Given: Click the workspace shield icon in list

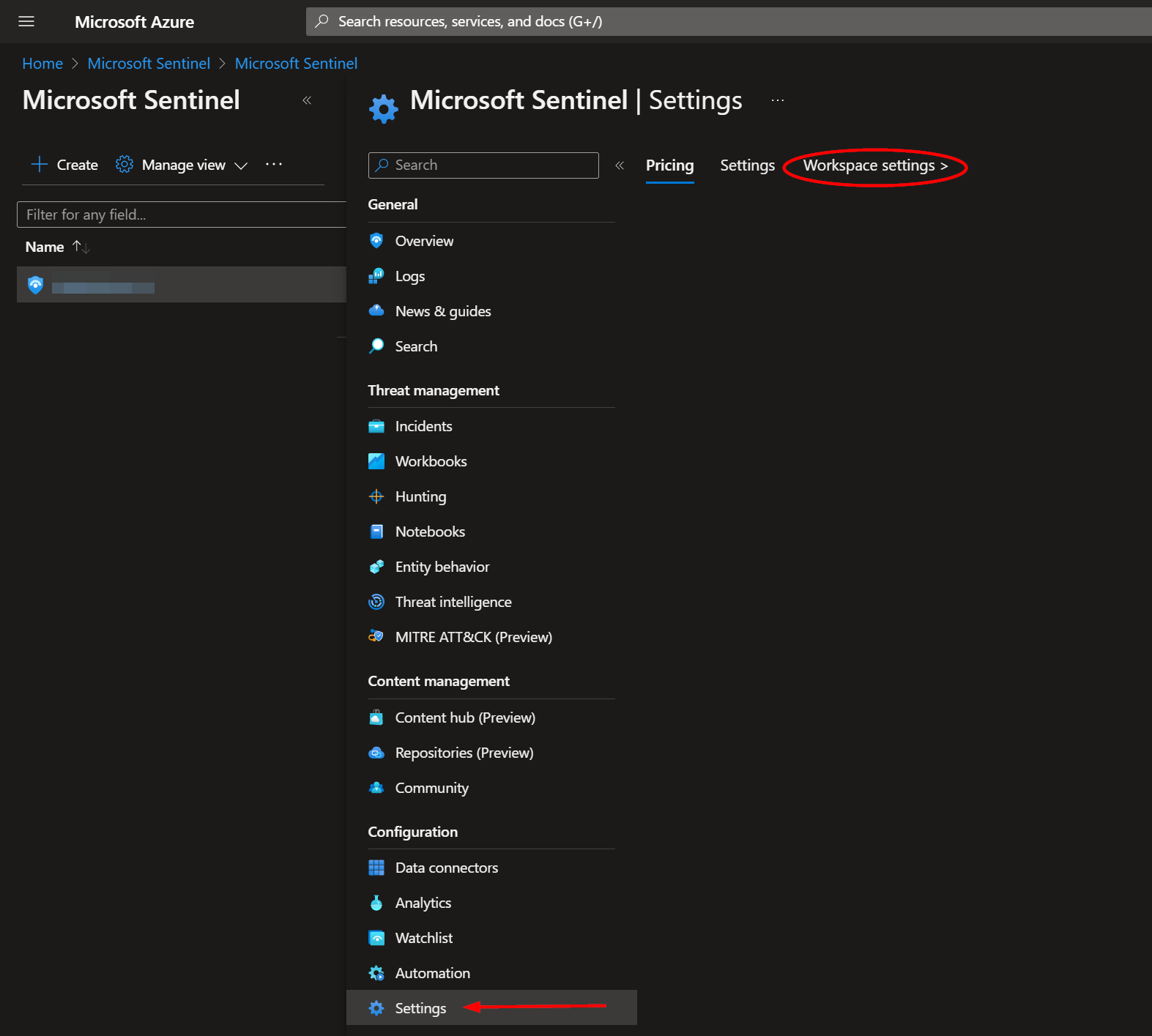Looking at the screenshot, I should coord(35,285).
